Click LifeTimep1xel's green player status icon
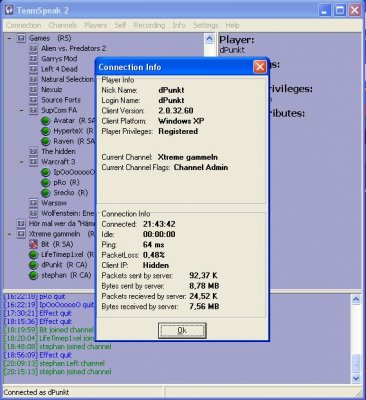 point(33,255)
